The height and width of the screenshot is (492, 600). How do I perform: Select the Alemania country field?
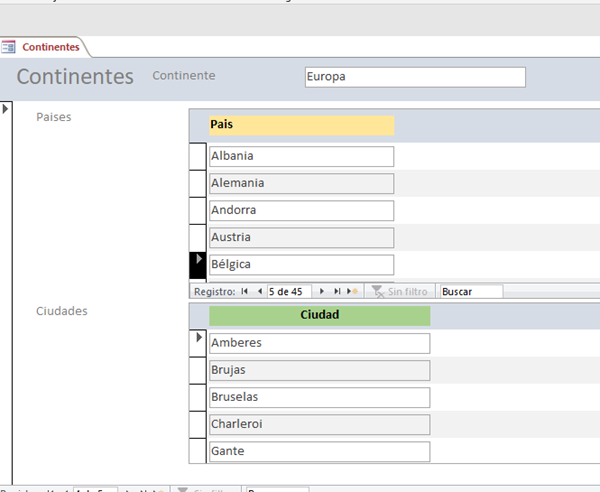click(x=302, y=183)
